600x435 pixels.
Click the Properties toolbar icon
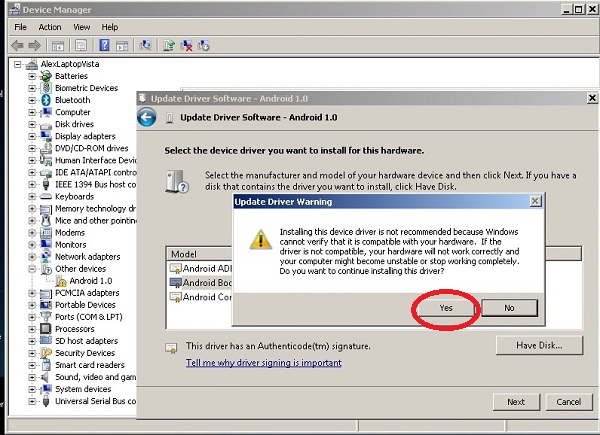81,46
